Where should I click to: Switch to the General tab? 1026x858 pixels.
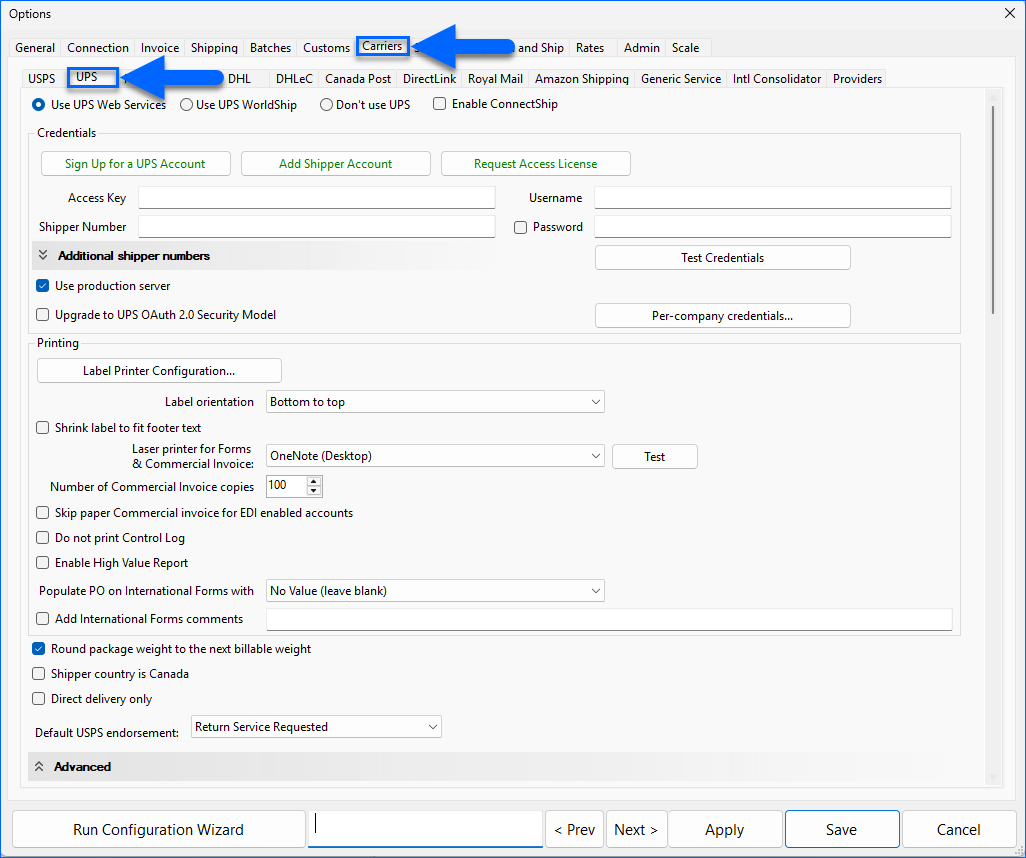pyautogui.click(x=35, y=48)
